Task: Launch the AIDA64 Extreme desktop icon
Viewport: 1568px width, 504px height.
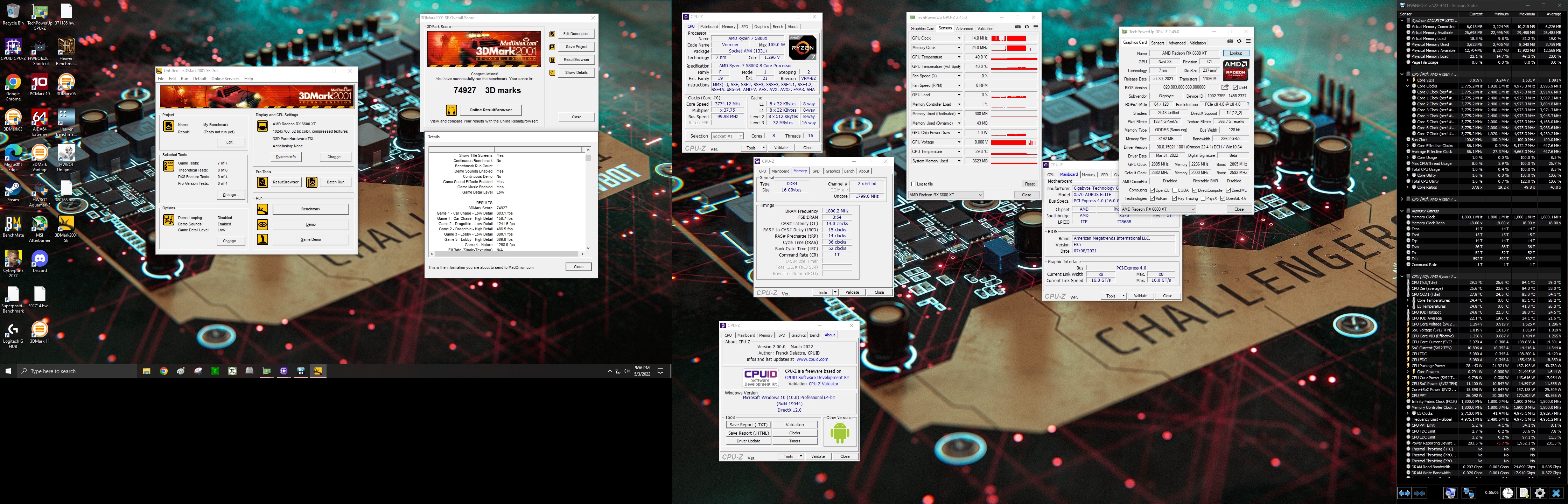Action: (40, 122)
